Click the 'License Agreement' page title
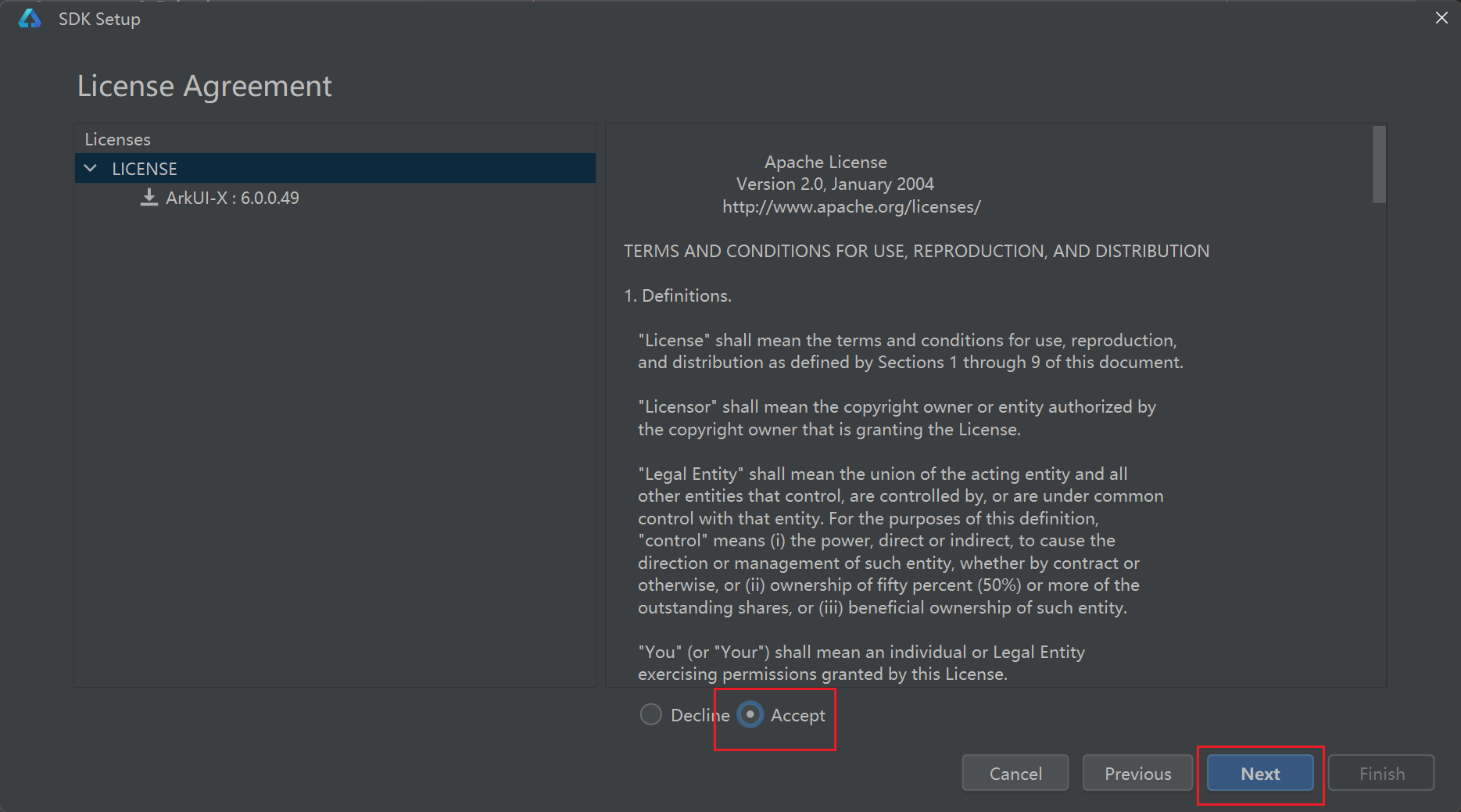Viewport: 1461px width, 812px height. (205, 86)
